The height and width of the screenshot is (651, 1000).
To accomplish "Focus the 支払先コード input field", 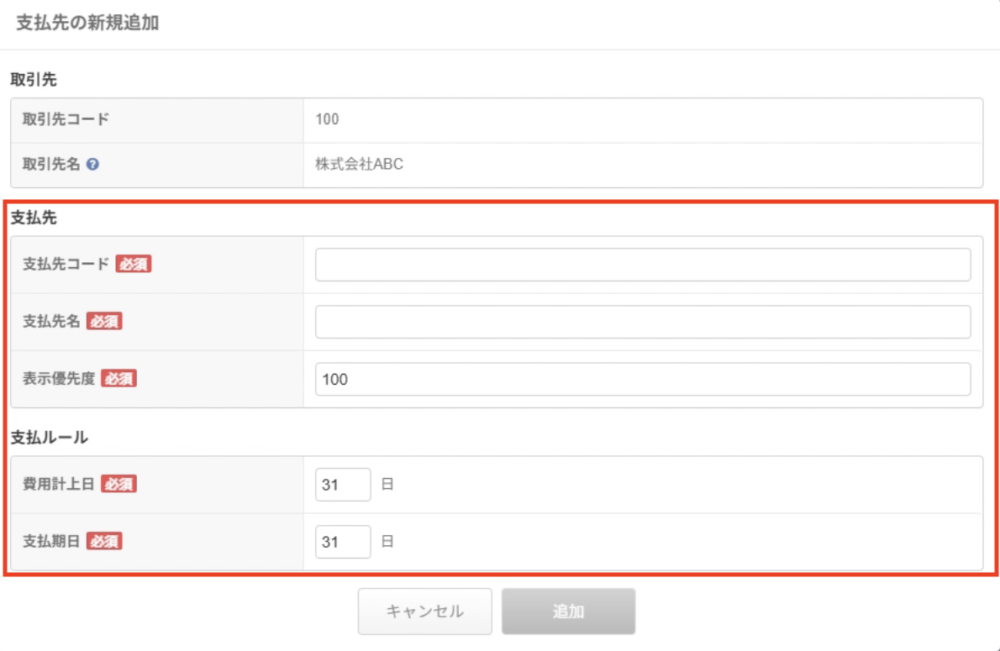I will [x=642, y=265].
